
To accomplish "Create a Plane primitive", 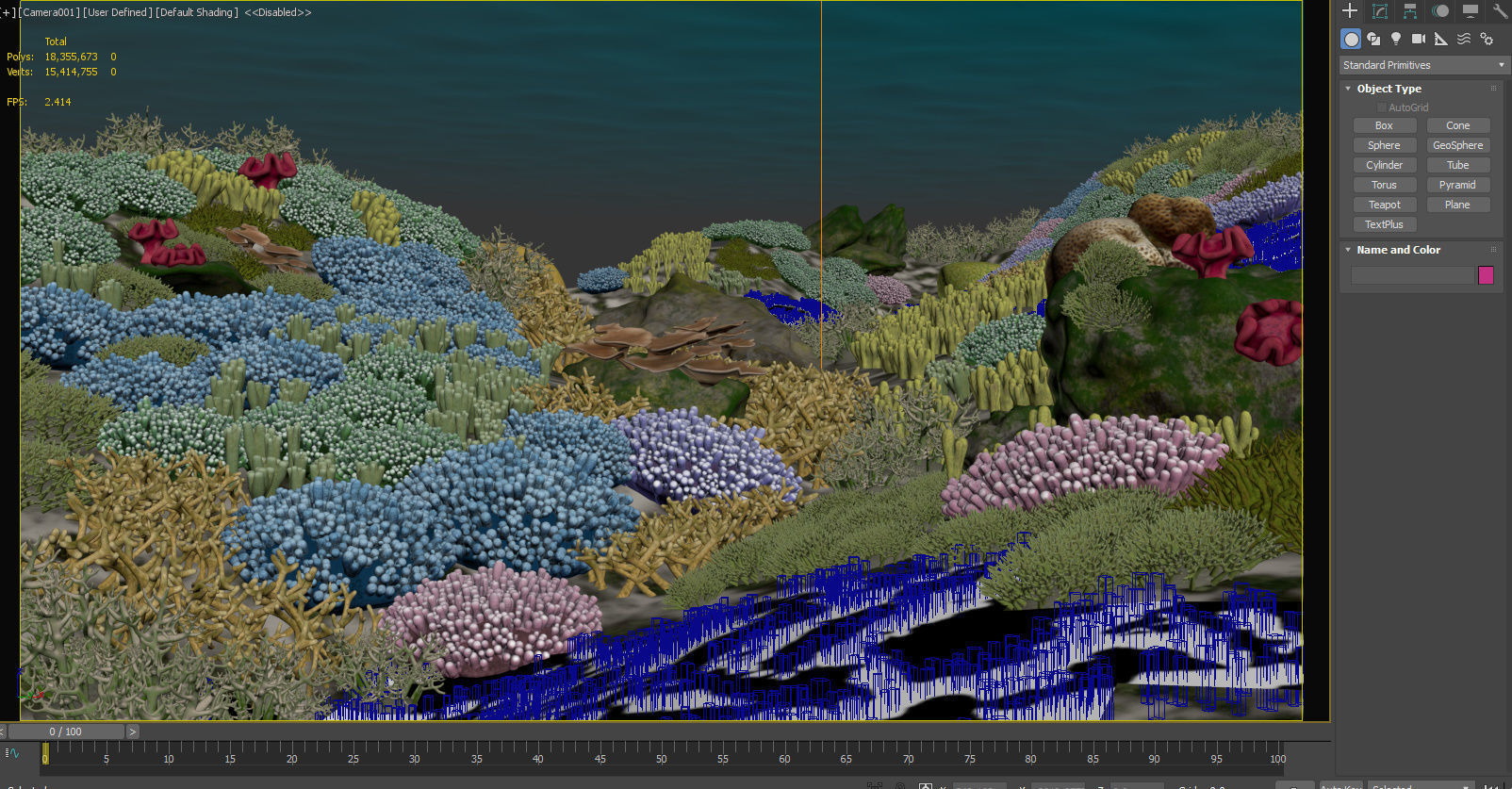I will click(1457, 205).
